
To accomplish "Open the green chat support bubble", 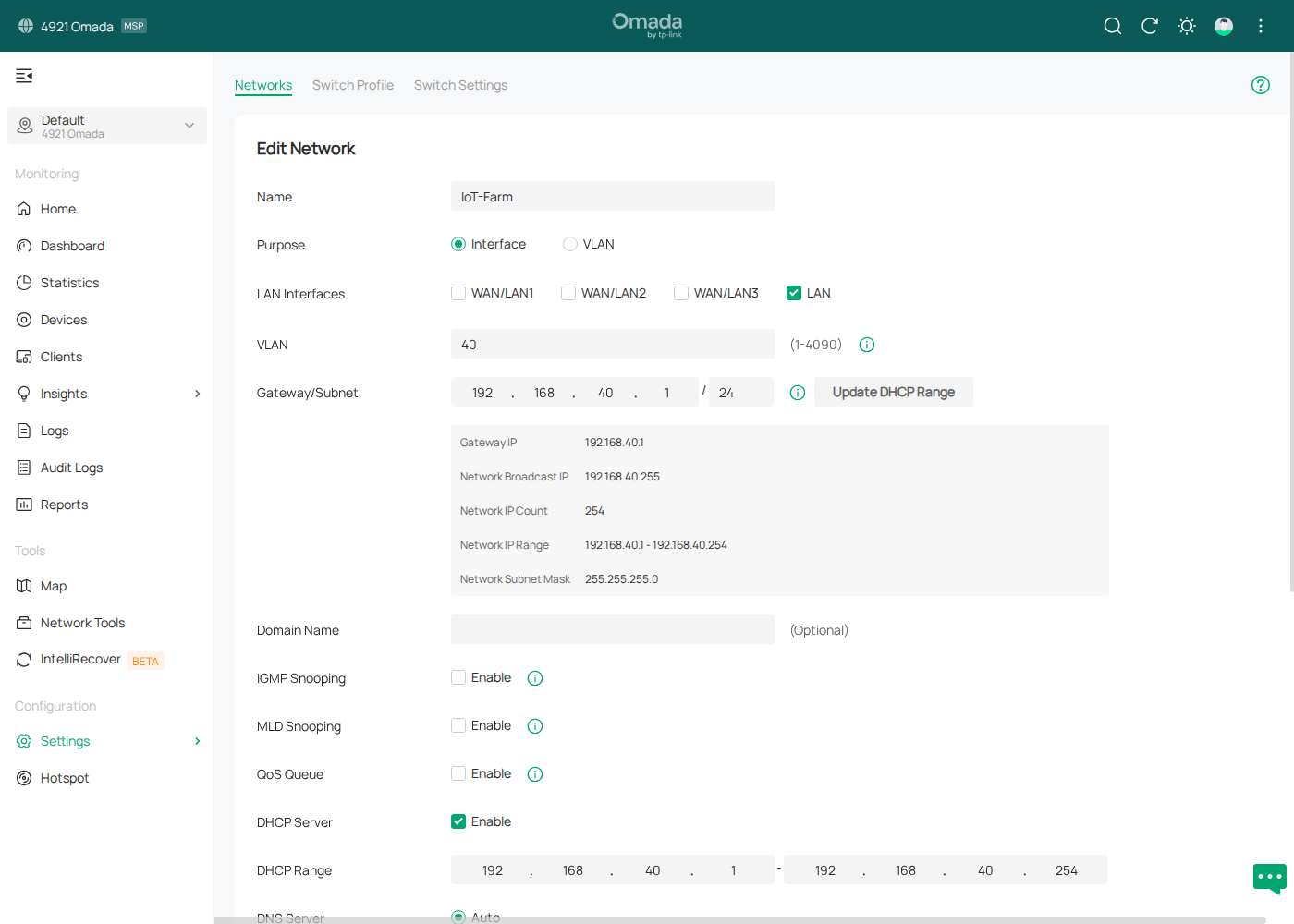I will pos(1269,877).
